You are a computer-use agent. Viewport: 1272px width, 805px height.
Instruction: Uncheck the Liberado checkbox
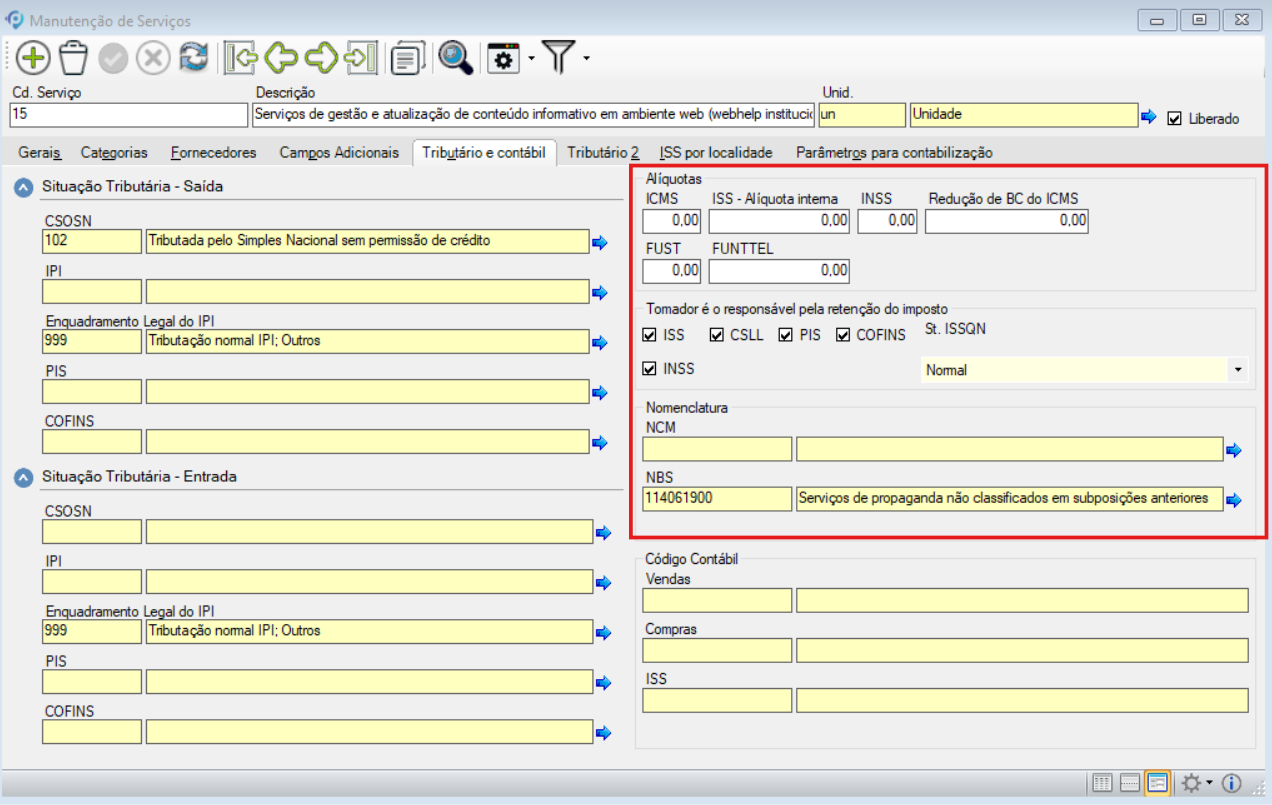(x=1174, y=118)
